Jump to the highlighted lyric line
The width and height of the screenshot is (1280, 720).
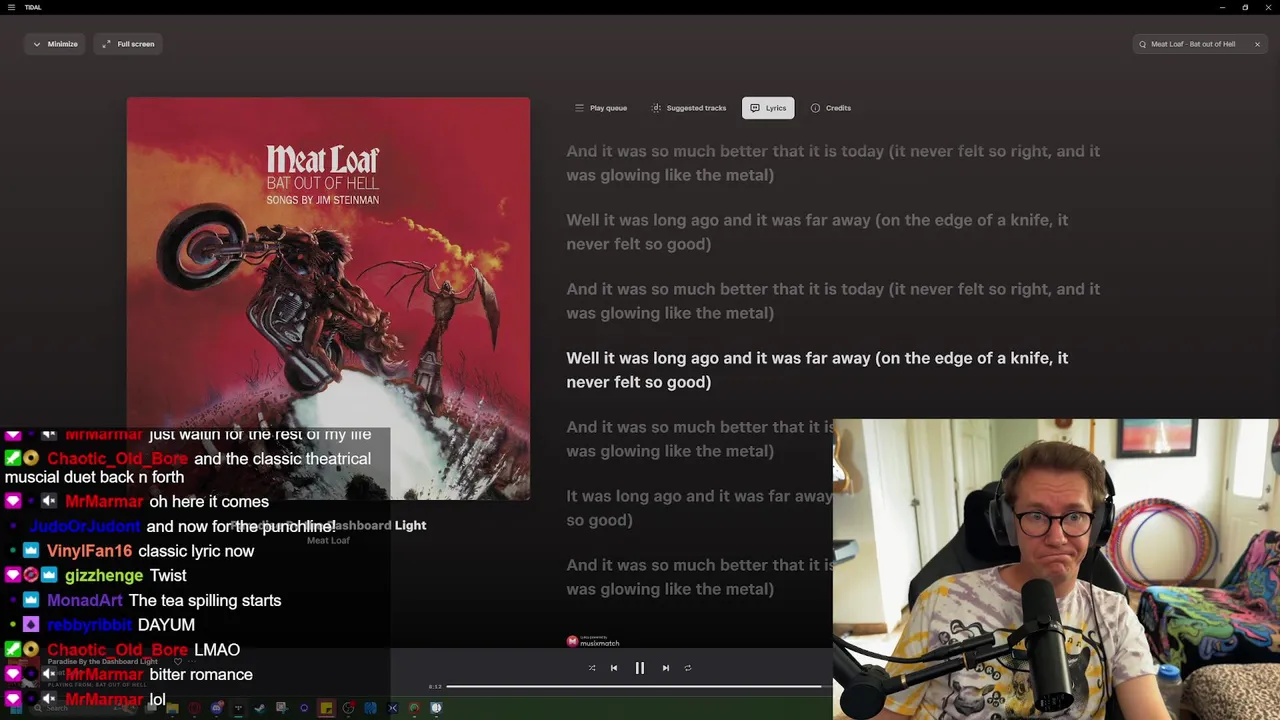coord(817,370)
